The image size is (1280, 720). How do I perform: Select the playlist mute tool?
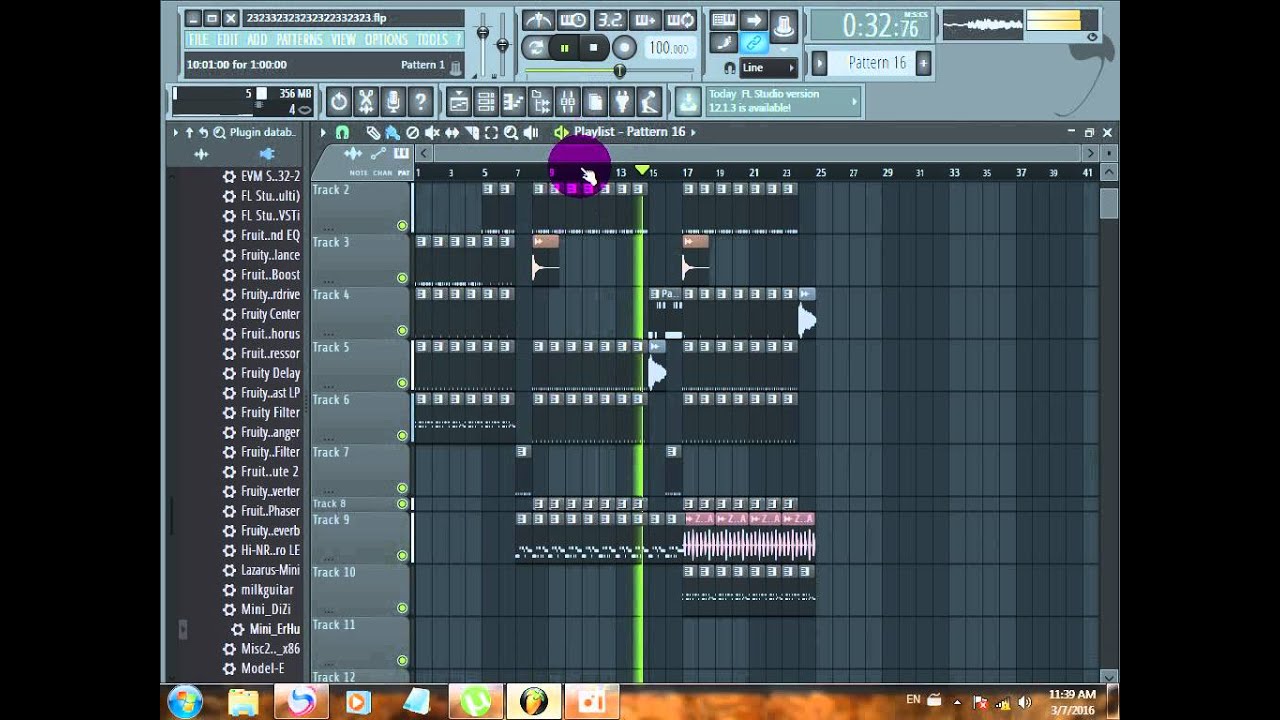pyautogui.click(x=432, y=132)
